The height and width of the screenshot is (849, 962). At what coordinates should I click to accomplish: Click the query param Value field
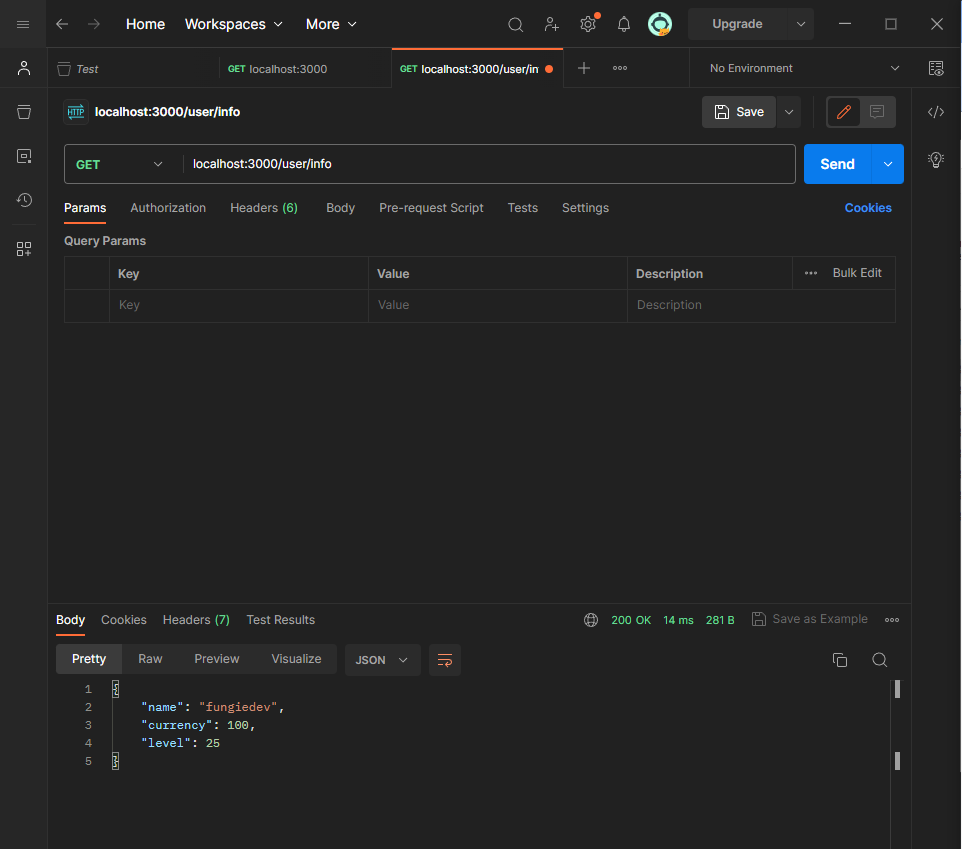pos(498,305)
